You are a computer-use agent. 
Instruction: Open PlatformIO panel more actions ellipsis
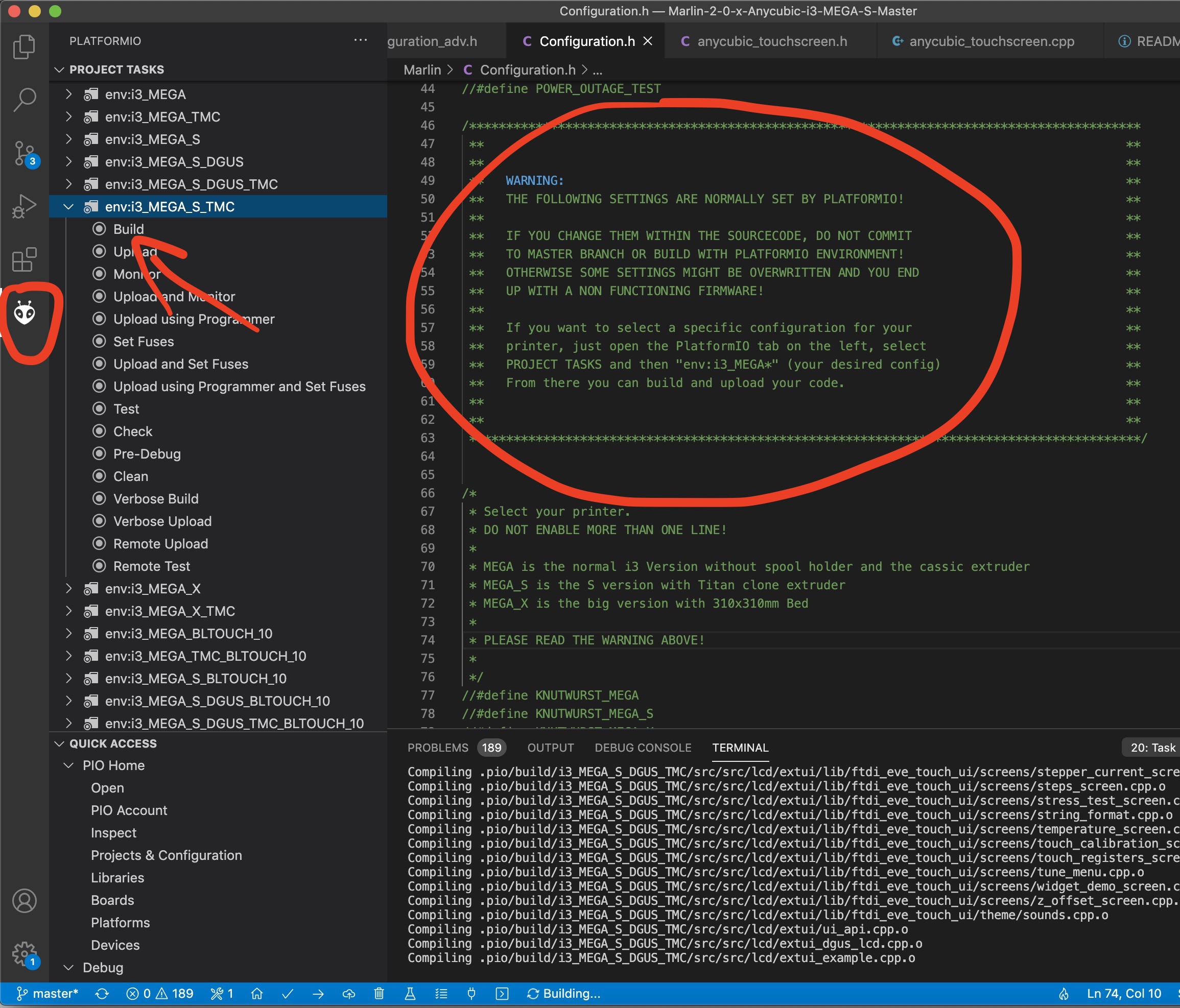[x=361, y=40]
